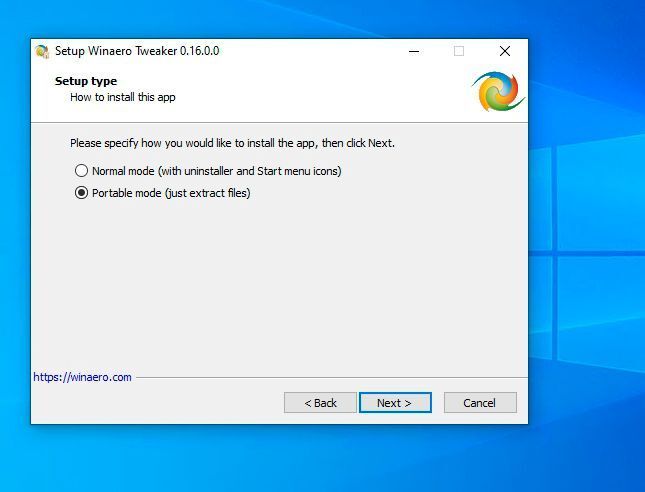645x492 pixels.
Task: Minimize the setup window
Action: [x=414, y=51]
